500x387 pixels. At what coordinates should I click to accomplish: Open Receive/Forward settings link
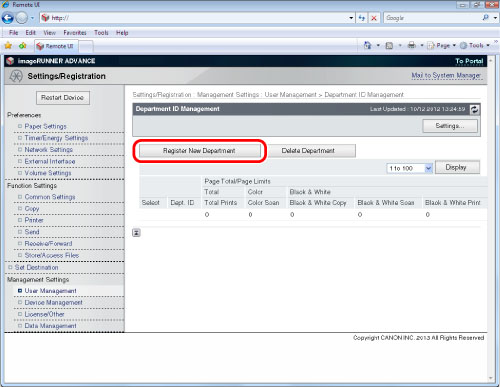(x=48, y=244)
